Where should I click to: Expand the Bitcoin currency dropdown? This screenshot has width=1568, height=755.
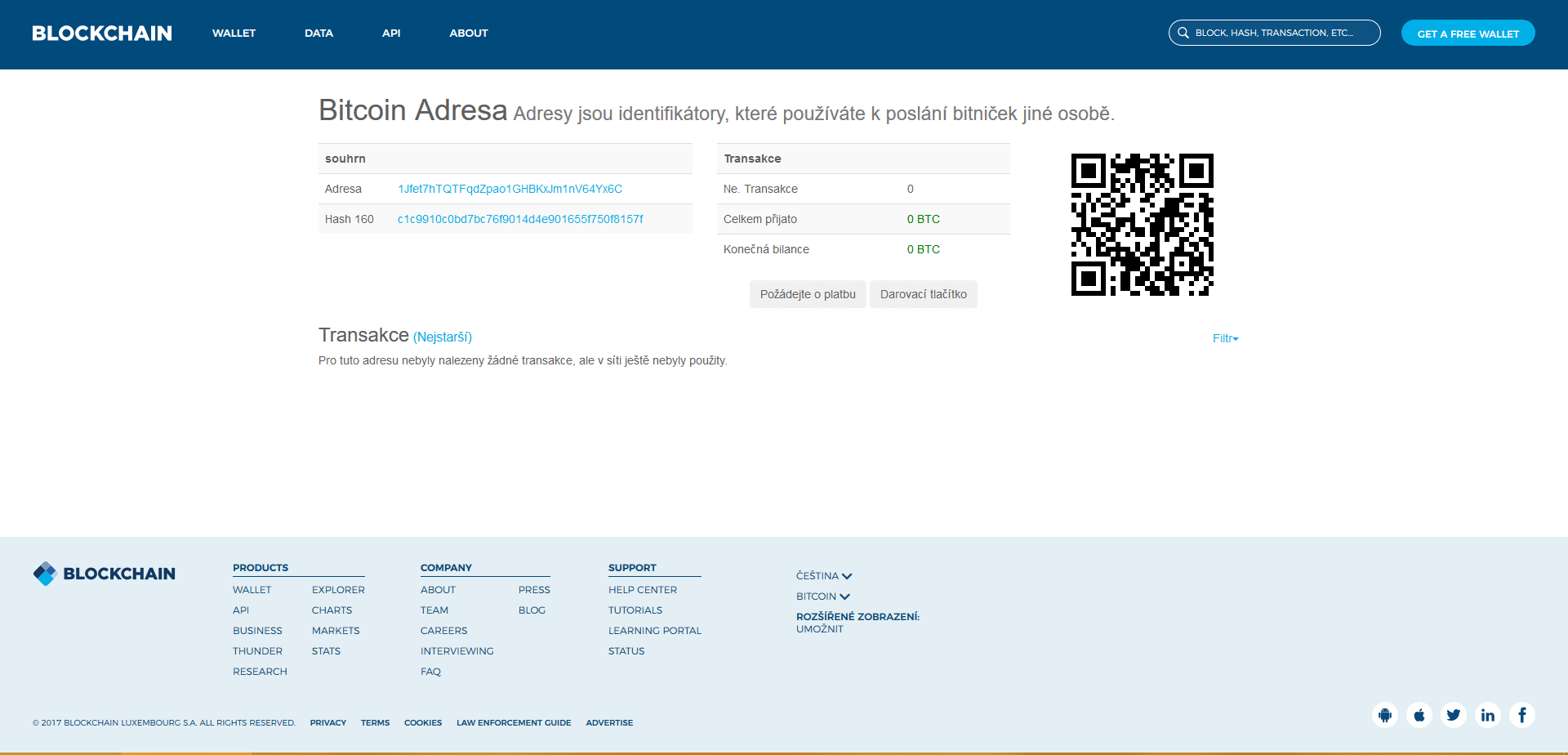(x=823, y=596)
